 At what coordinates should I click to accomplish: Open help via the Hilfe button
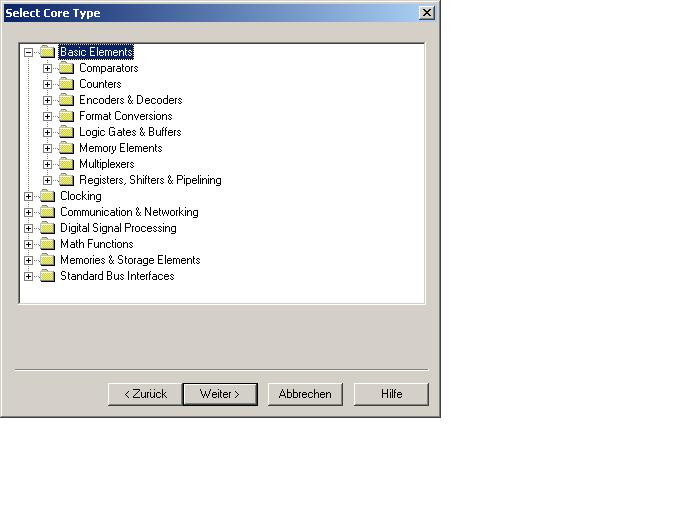[392, 394]
